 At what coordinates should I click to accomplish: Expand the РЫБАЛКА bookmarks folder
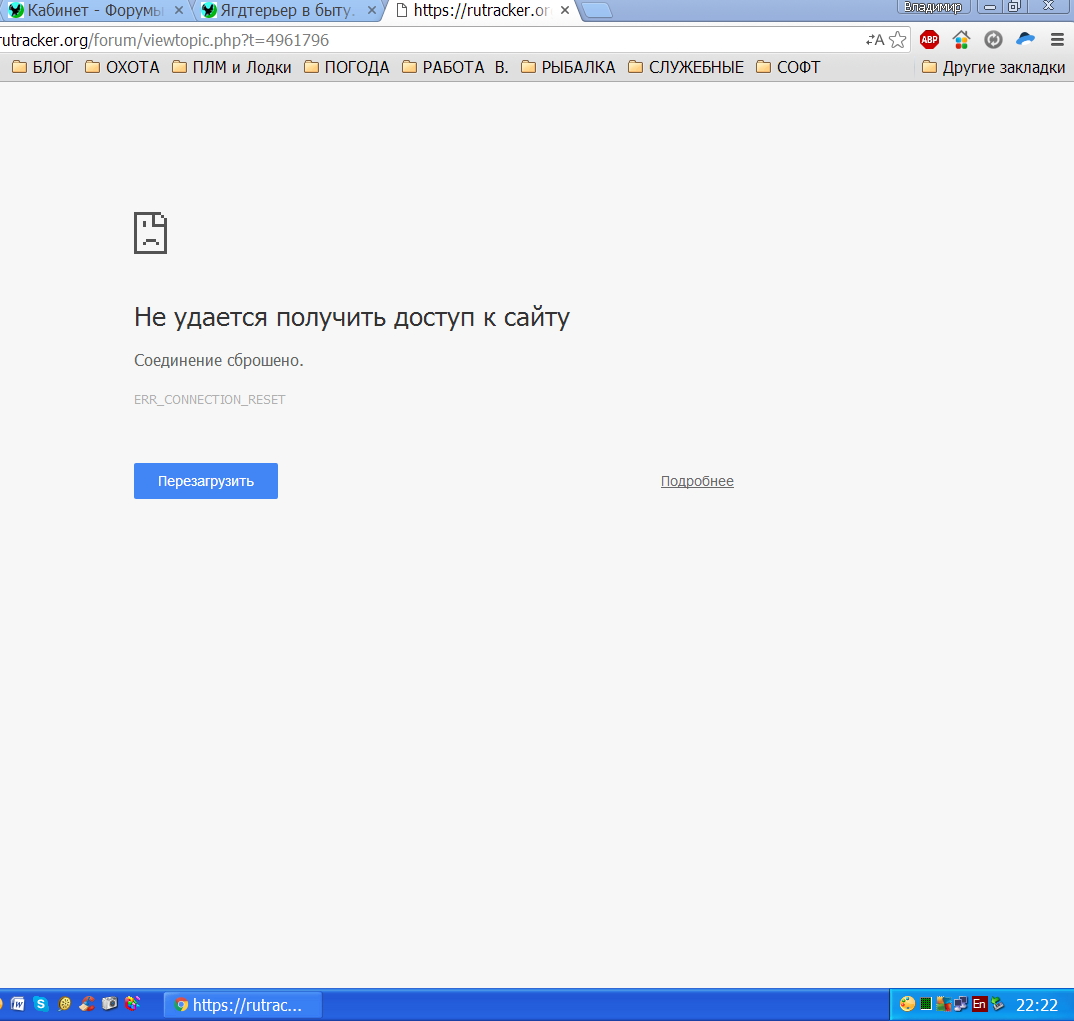click(x=567, y=67)
